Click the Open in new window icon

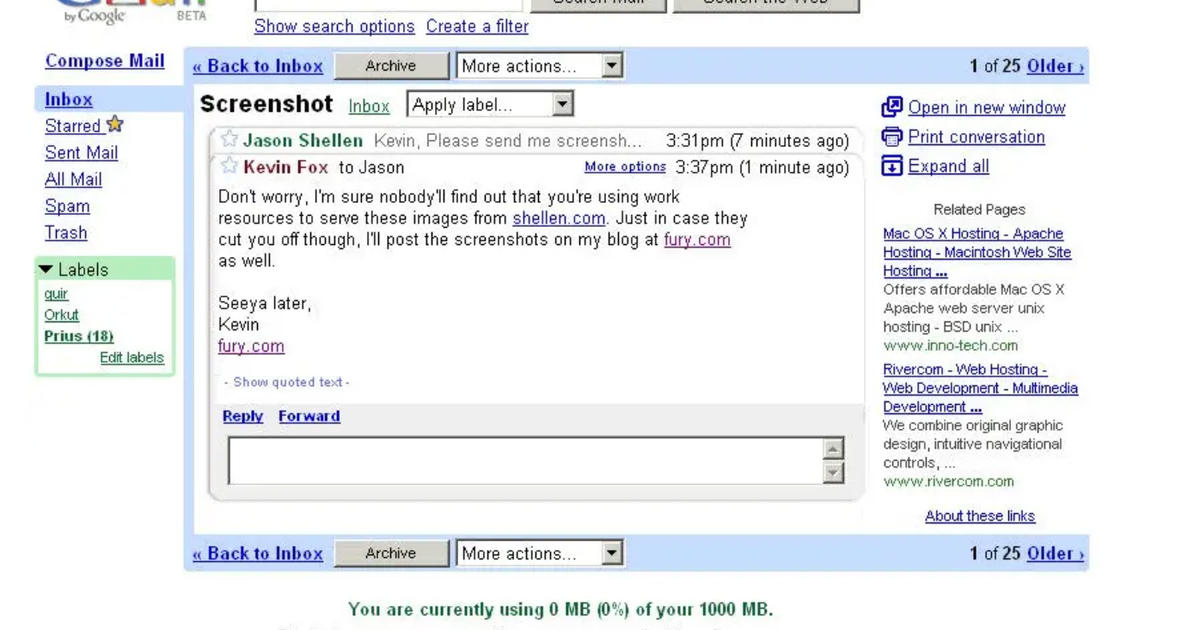[892, 107]
